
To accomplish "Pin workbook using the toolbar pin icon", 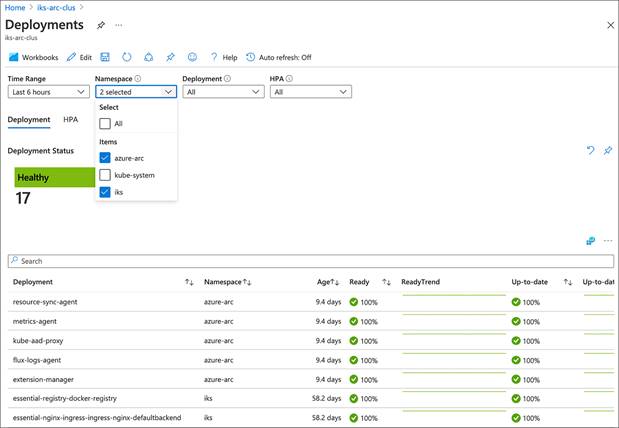I will [170, 57].
